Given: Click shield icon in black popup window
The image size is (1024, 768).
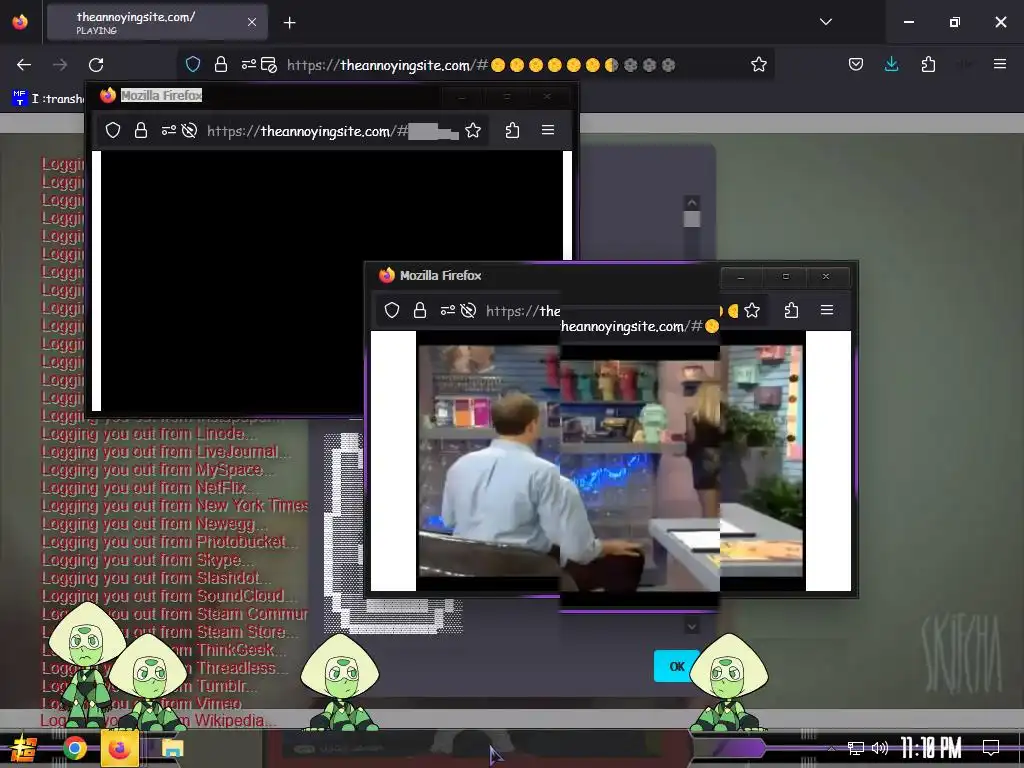Looking at the screenshot, I should [113, 131].
